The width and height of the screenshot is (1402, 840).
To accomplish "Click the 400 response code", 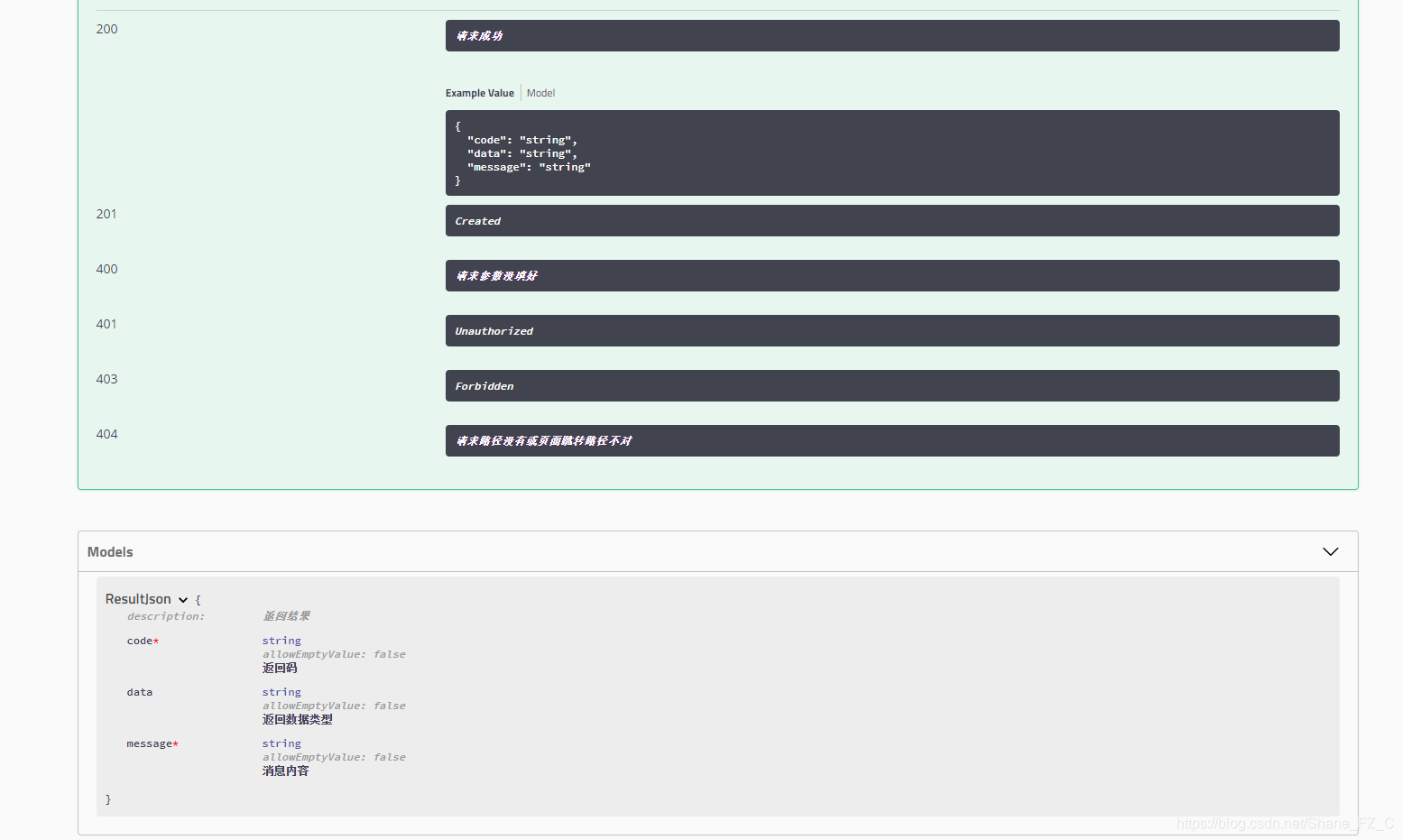I will [106, 269].
